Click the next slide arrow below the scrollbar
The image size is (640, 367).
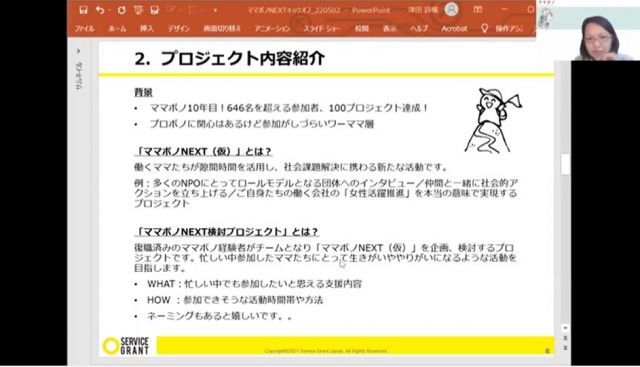(x=565, y=348)
